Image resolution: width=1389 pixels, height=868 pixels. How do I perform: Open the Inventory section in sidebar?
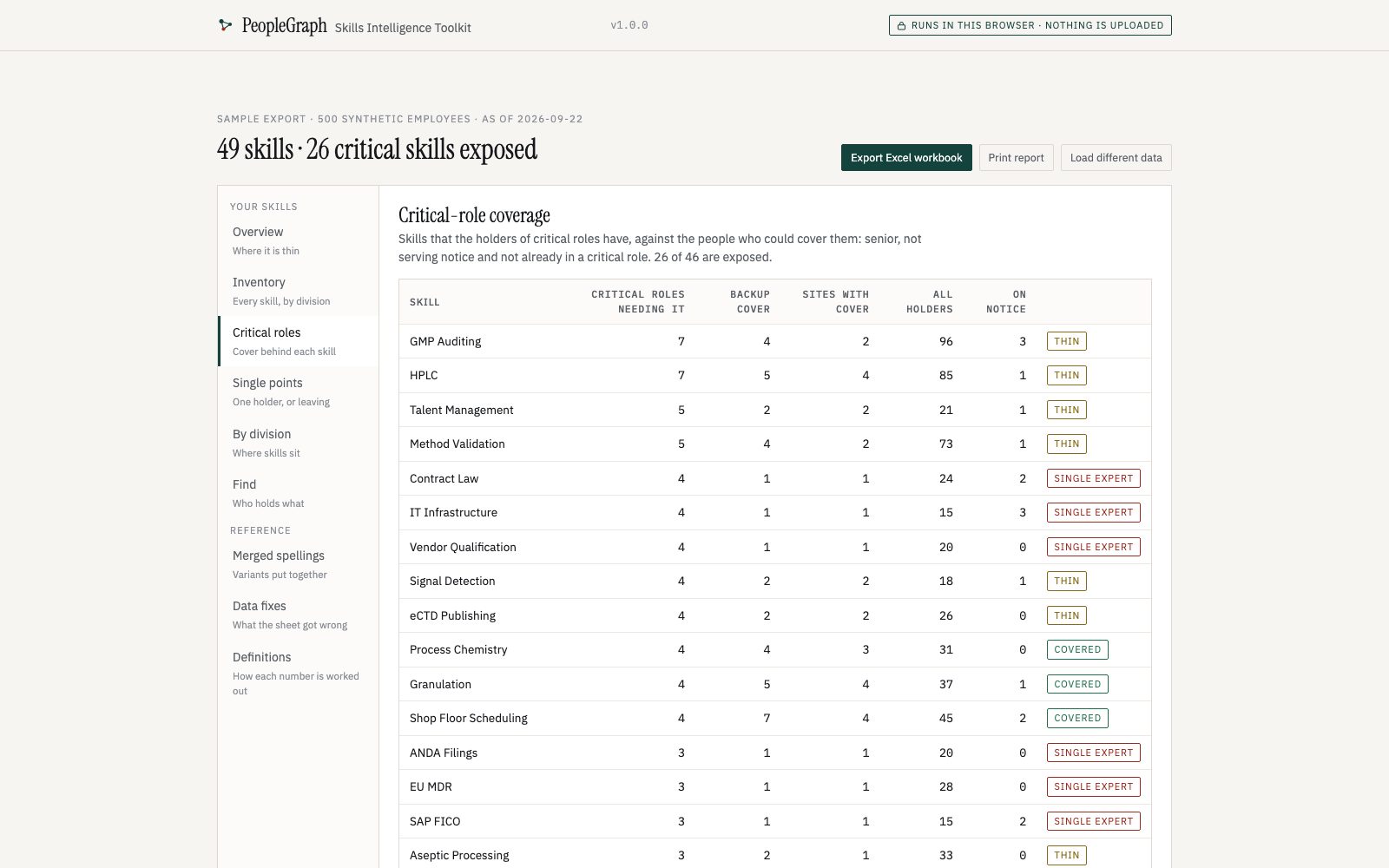pyautogui.click(x=298, y=291)
